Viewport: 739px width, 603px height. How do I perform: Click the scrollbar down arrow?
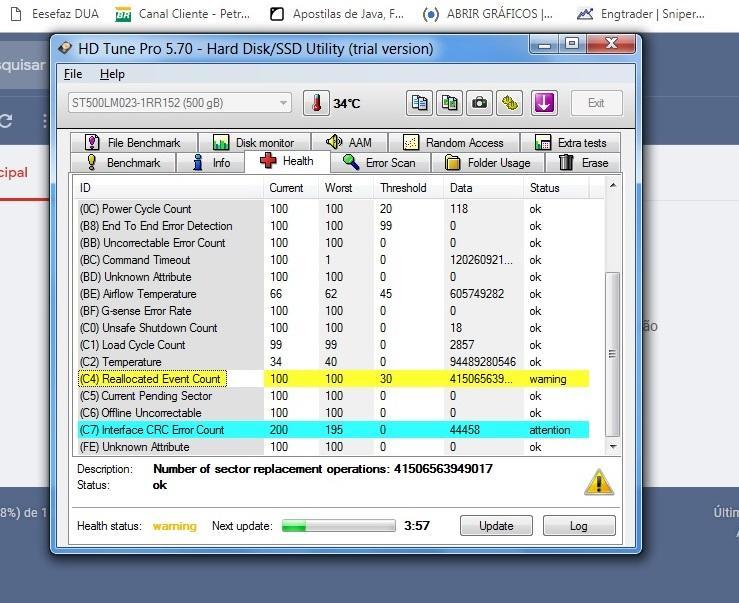[613, 446]
